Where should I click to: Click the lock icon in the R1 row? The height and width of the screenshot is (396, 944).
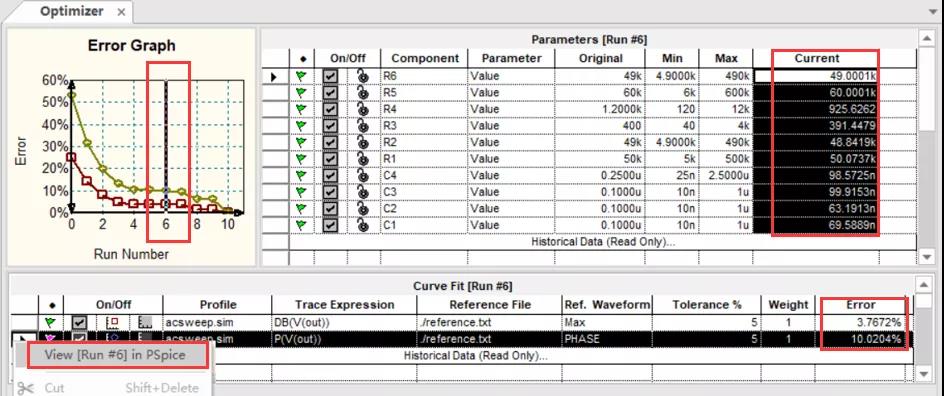tap(361, 159)
